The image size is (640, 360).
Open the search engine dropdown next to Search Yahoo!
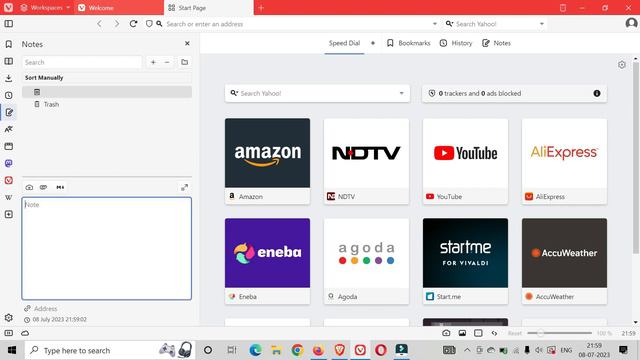coord(542,24)
